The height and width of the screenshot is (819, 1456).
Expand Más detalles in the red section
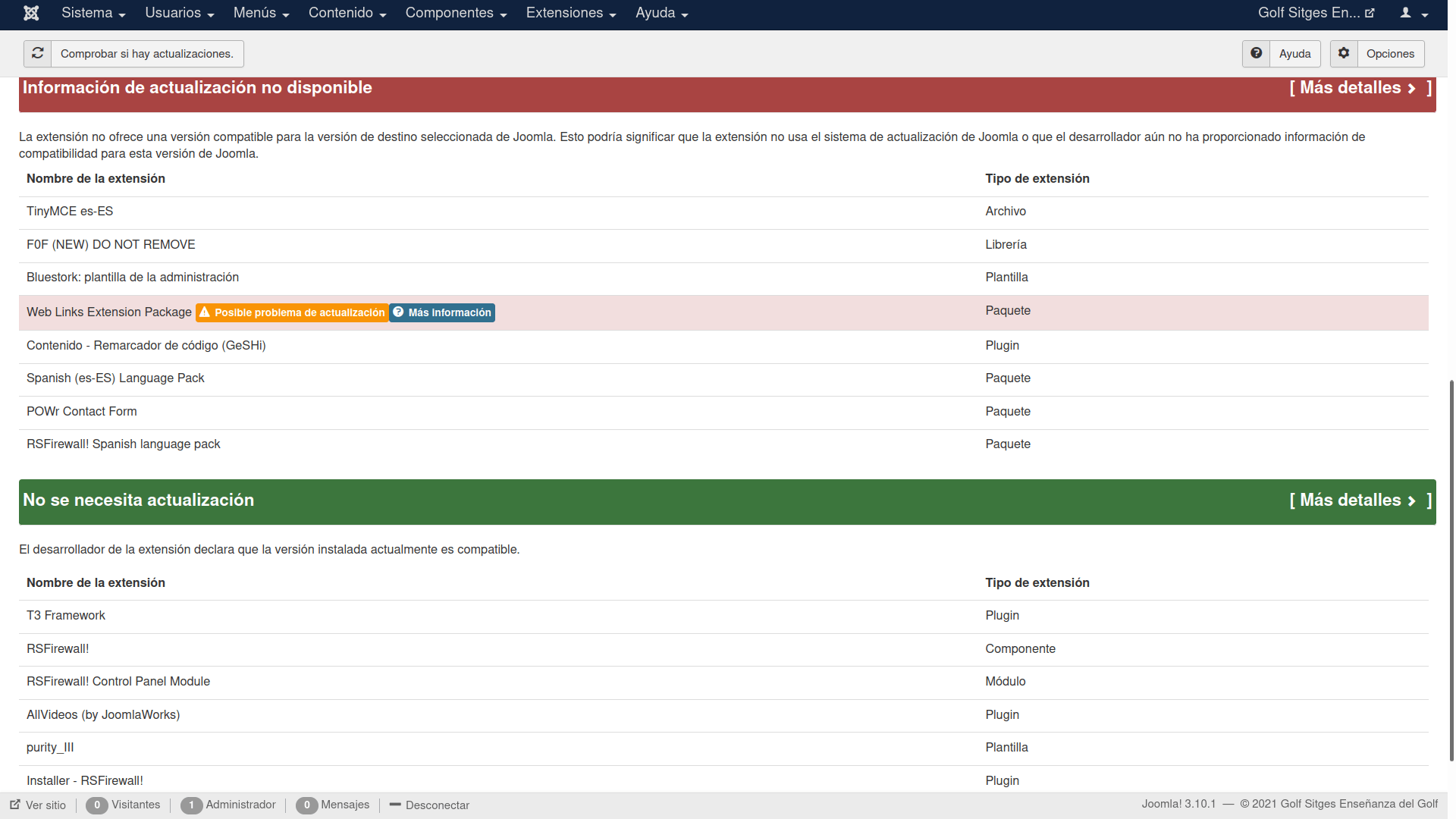(x=1360, y=88)
